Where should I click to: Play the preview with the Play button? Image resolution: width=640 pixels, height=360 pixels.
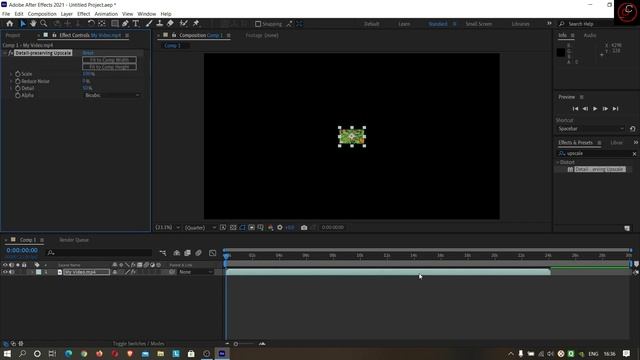(x=595, y=109)
